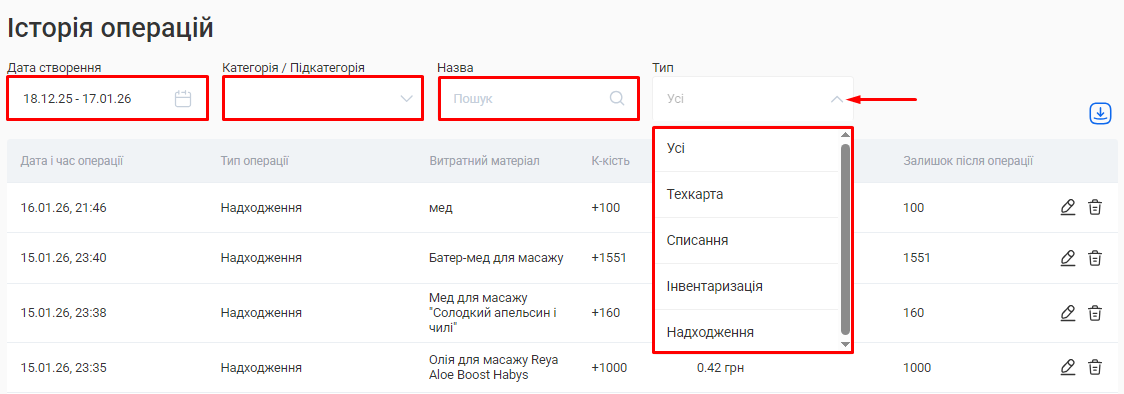Click the Історія операцій page heading
Screen dimensions: 1124x394
point(110,28)
